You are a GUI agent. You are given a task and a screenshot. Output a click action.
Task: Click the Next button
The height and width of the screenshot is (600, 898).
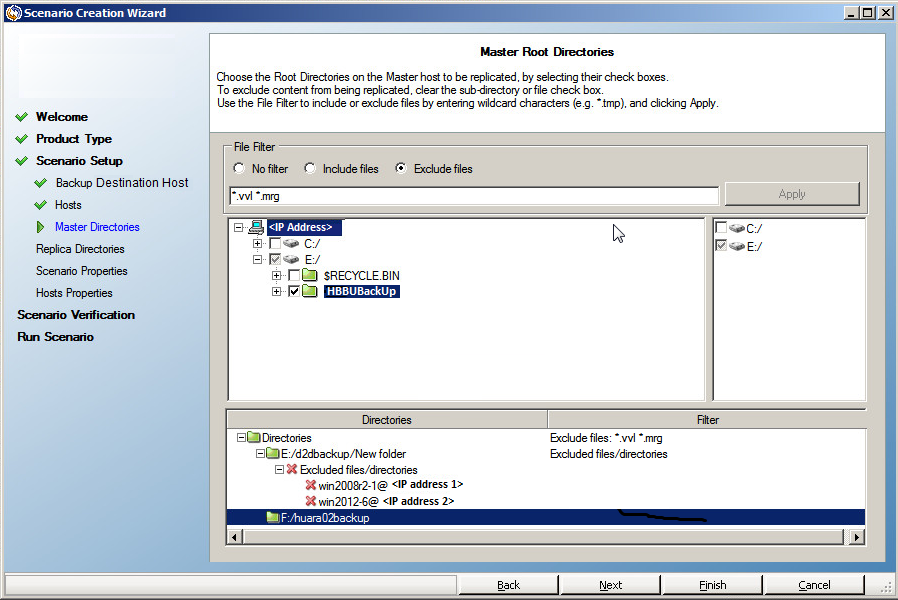pos(611,585)
